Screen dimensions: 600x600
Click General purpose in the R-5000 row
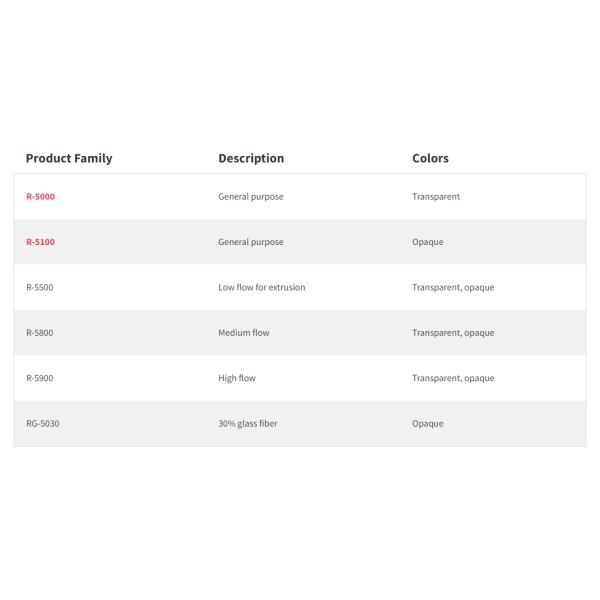pyautogui.click(x=251, y=197)
